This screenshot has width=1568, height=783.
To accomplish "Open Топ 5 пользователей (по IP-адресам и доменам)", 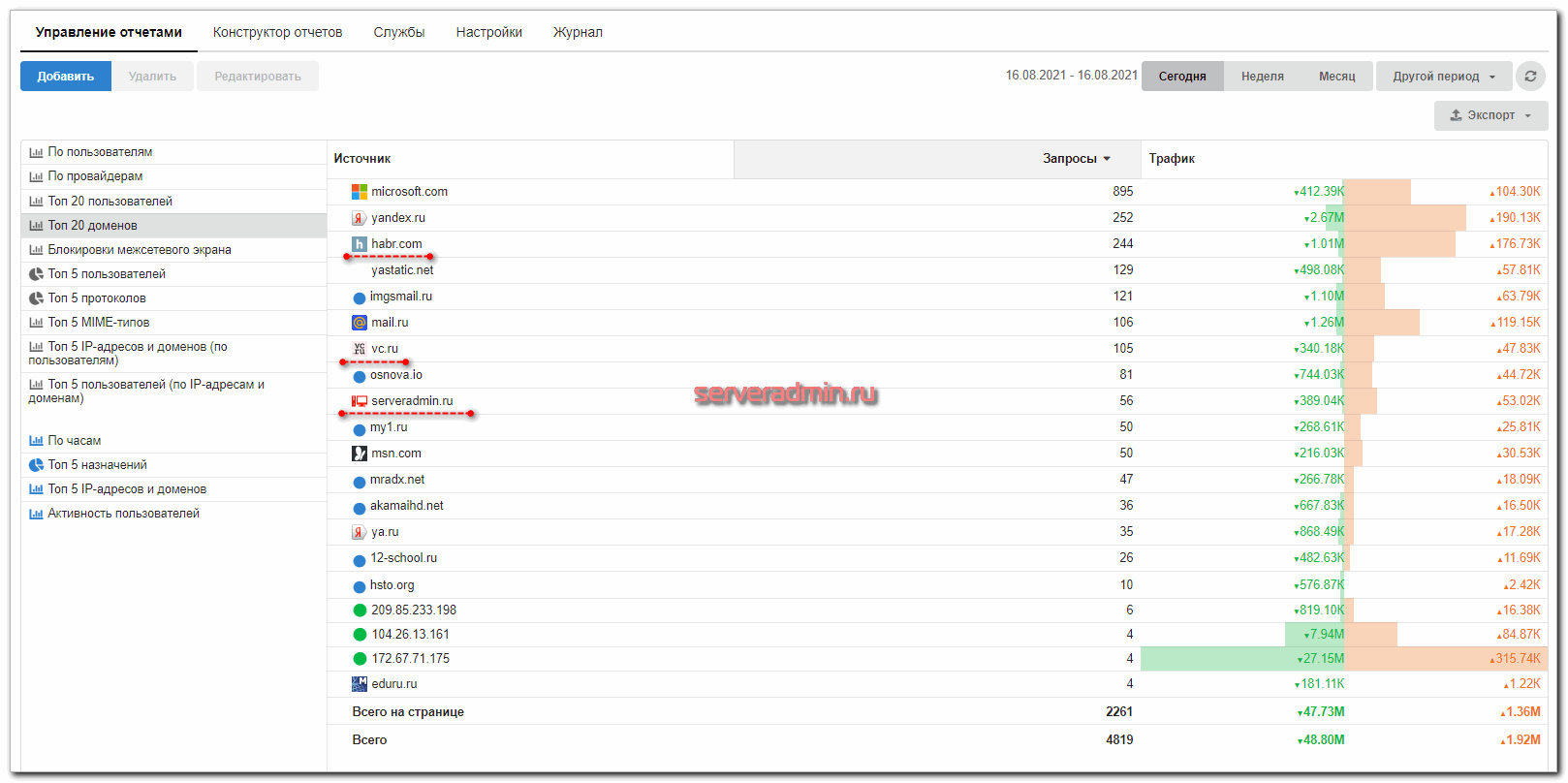I will (x=174, y=391).
